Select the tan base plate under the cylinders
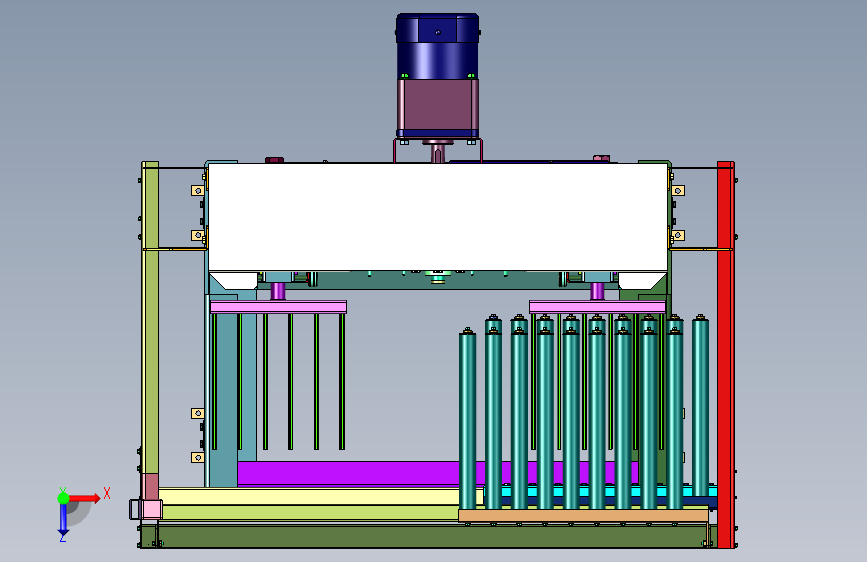Image resolution: width=867 pixels, height=562 pixels. (x=583, y=516)
